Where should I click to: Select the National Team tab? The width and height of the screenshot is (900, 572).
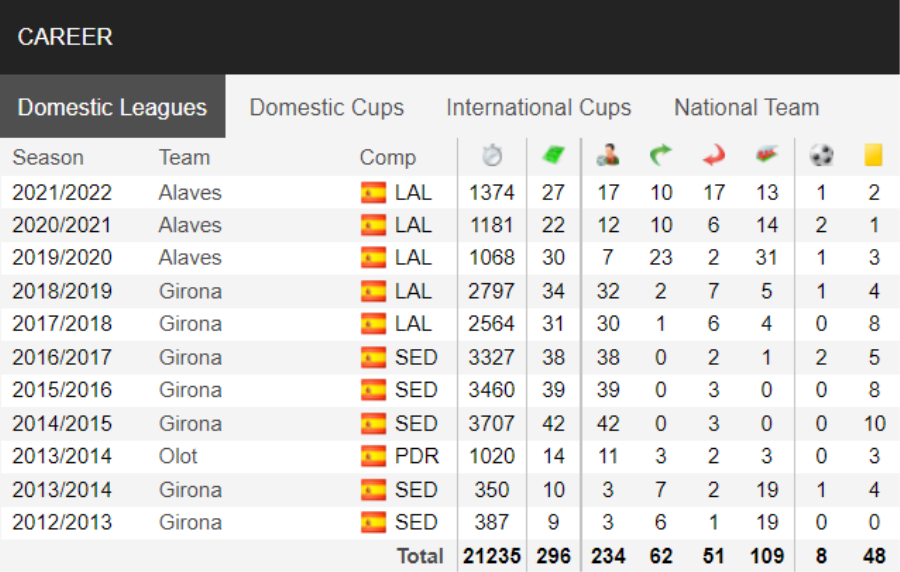pos(746,107)
